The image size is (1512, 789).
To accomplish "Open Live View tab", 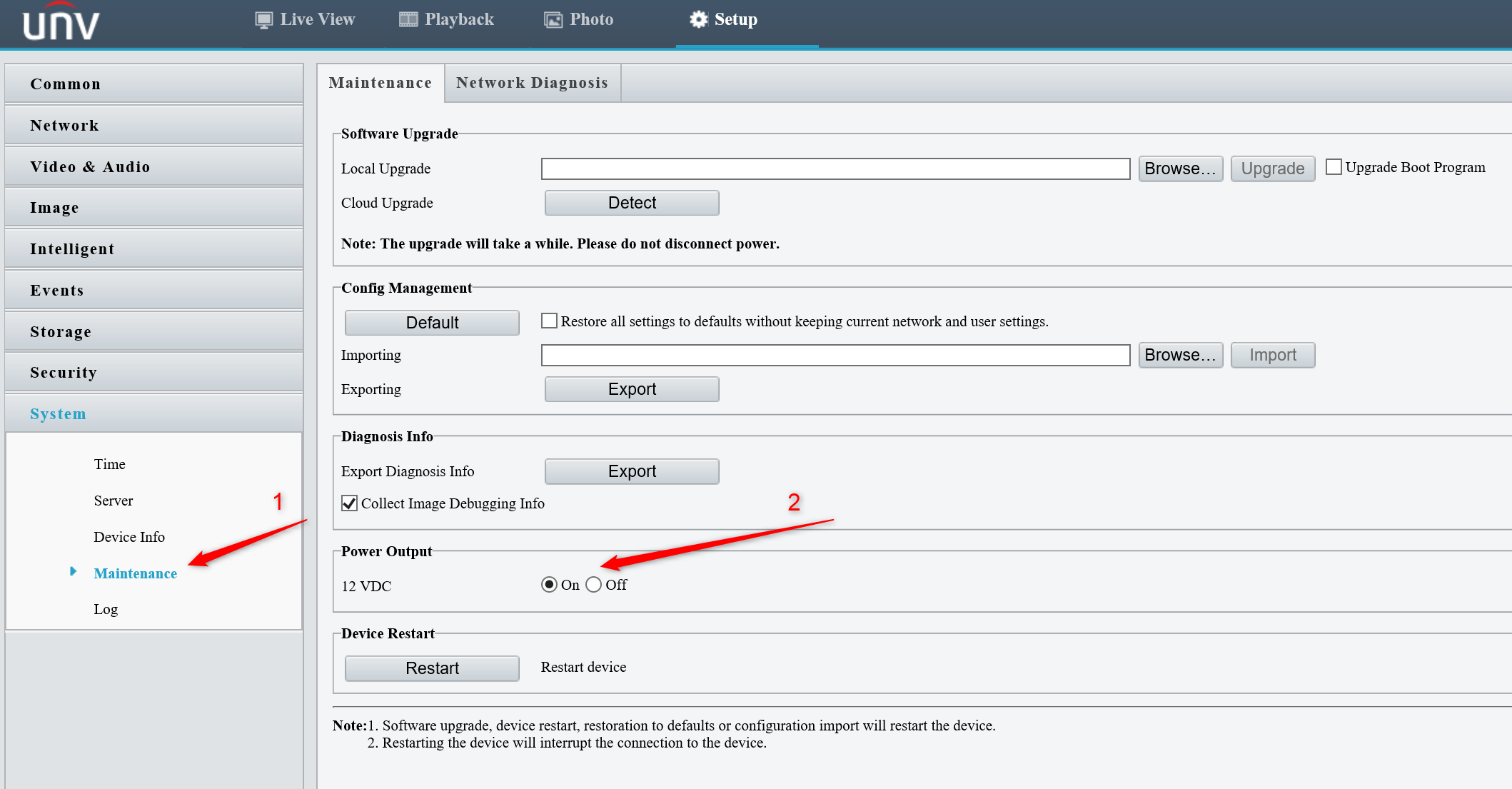I will [x=305, y=20].
